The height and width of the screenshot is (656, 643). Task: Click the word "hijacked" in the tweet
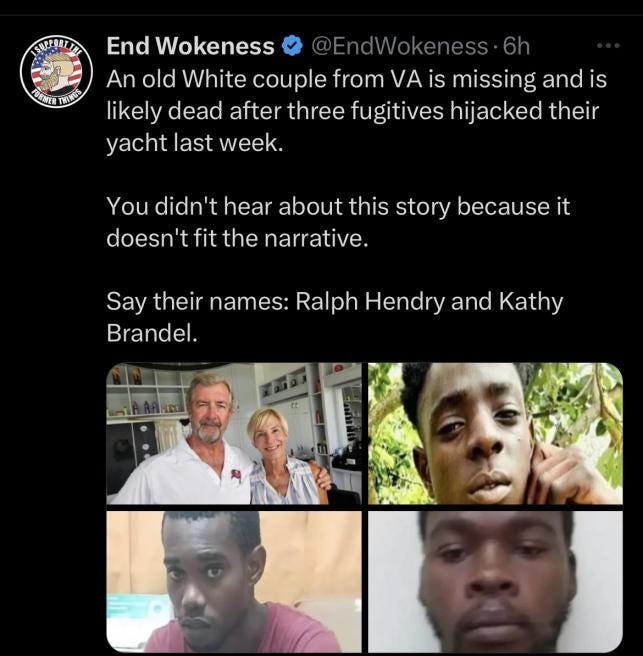483,111
